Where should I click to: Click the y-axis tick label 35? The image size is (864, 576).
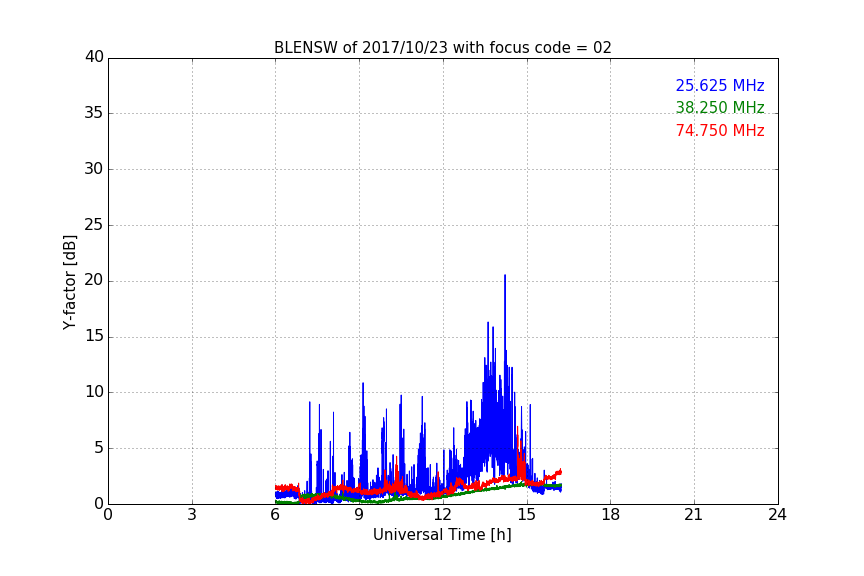click(94, 113)
